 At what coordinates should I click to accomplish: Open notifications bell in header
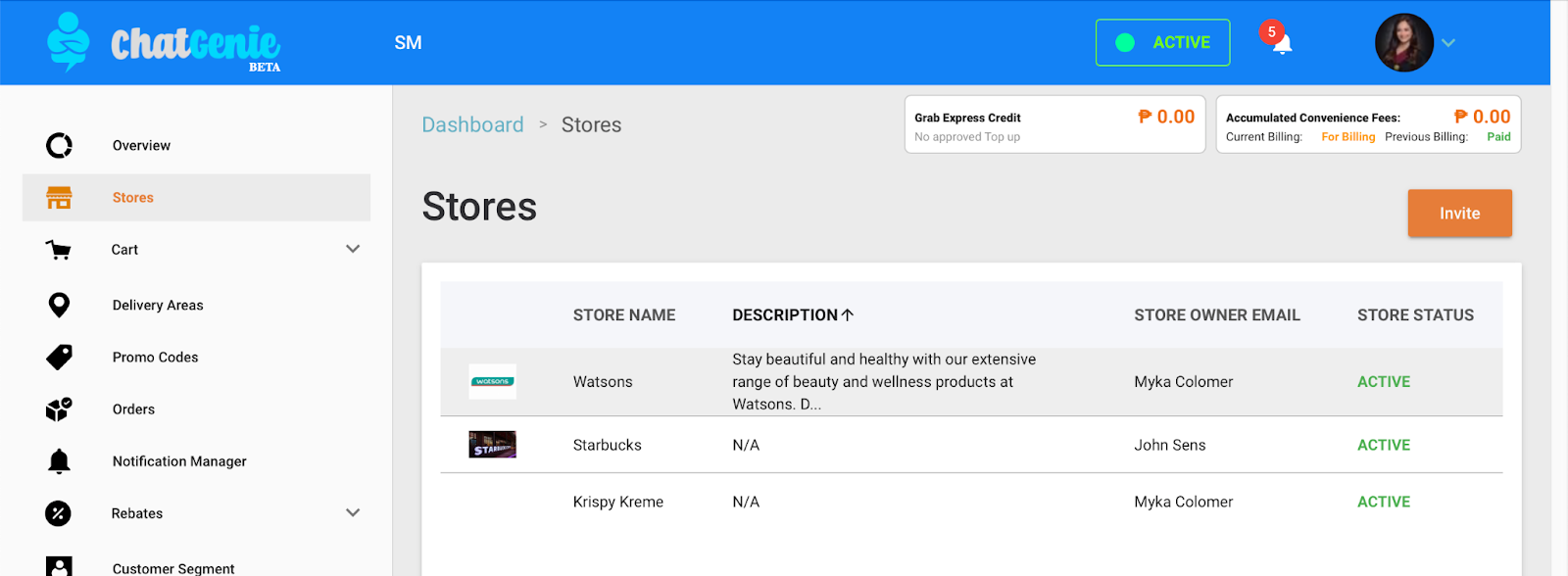click(1281, 43)
